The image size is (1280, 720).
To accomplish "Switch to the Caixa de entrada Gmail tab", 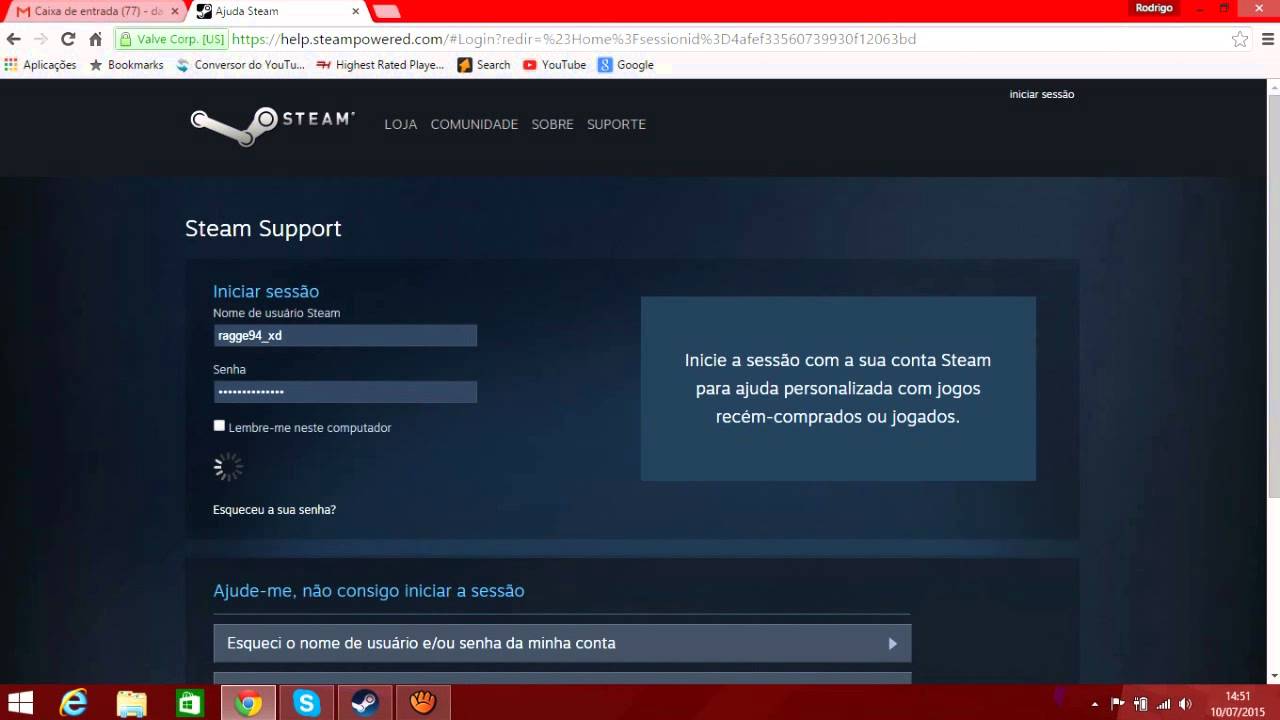I will click(x=96, y=11).
